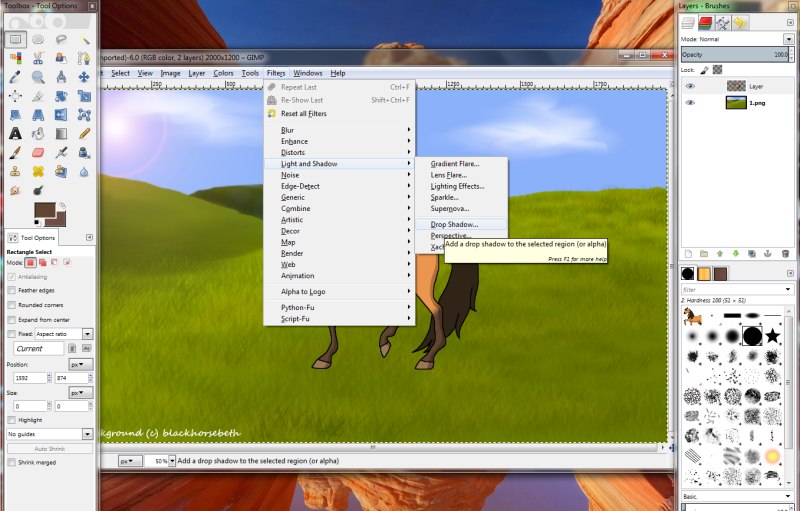Image resolution: width=800 pixels, height=511 pixels.
Task: Switch to the Channels tab
Action: pyautogui.click(x=705, y=23)
